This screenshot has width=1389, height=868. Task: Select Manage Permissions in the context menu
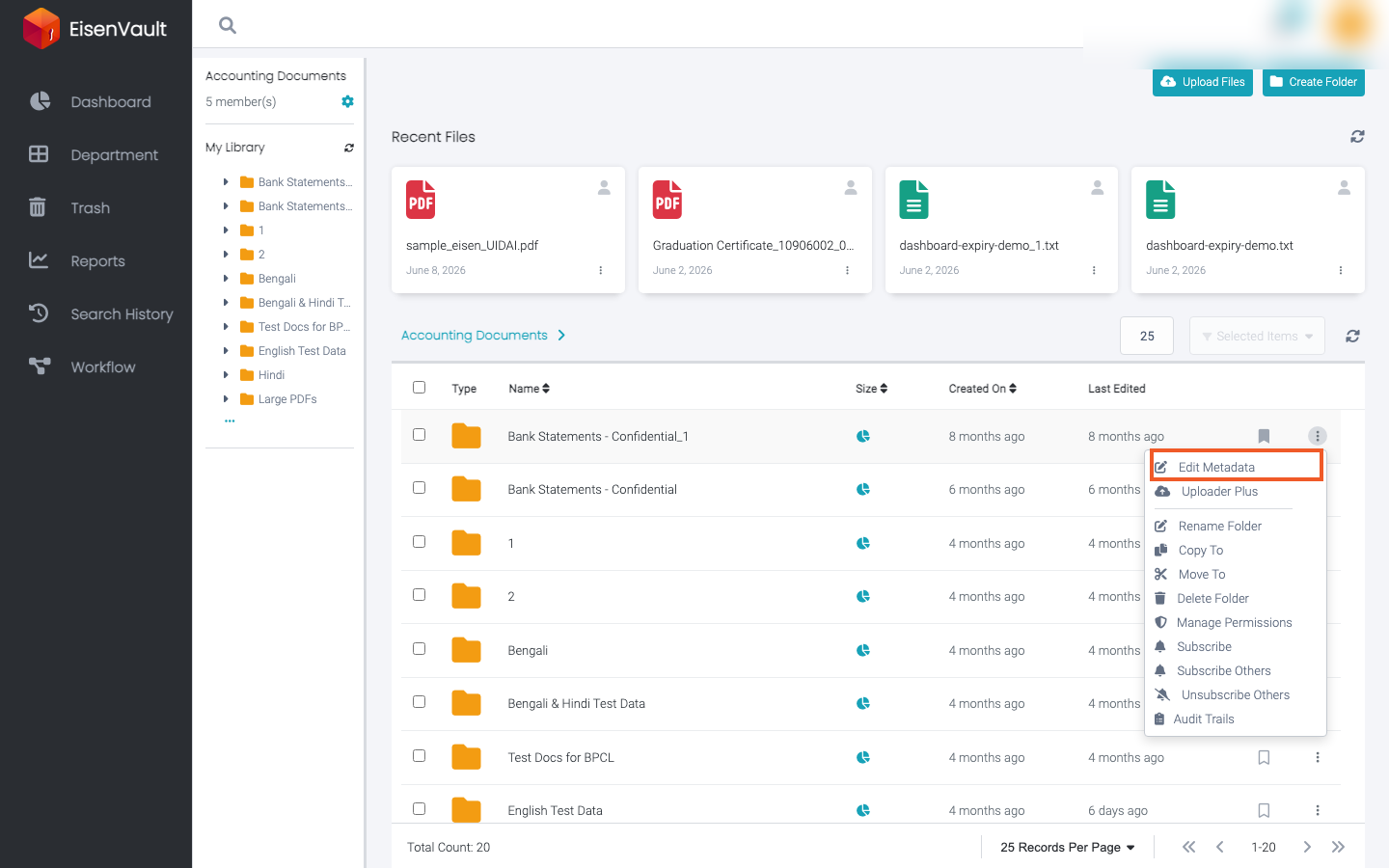1234,623
